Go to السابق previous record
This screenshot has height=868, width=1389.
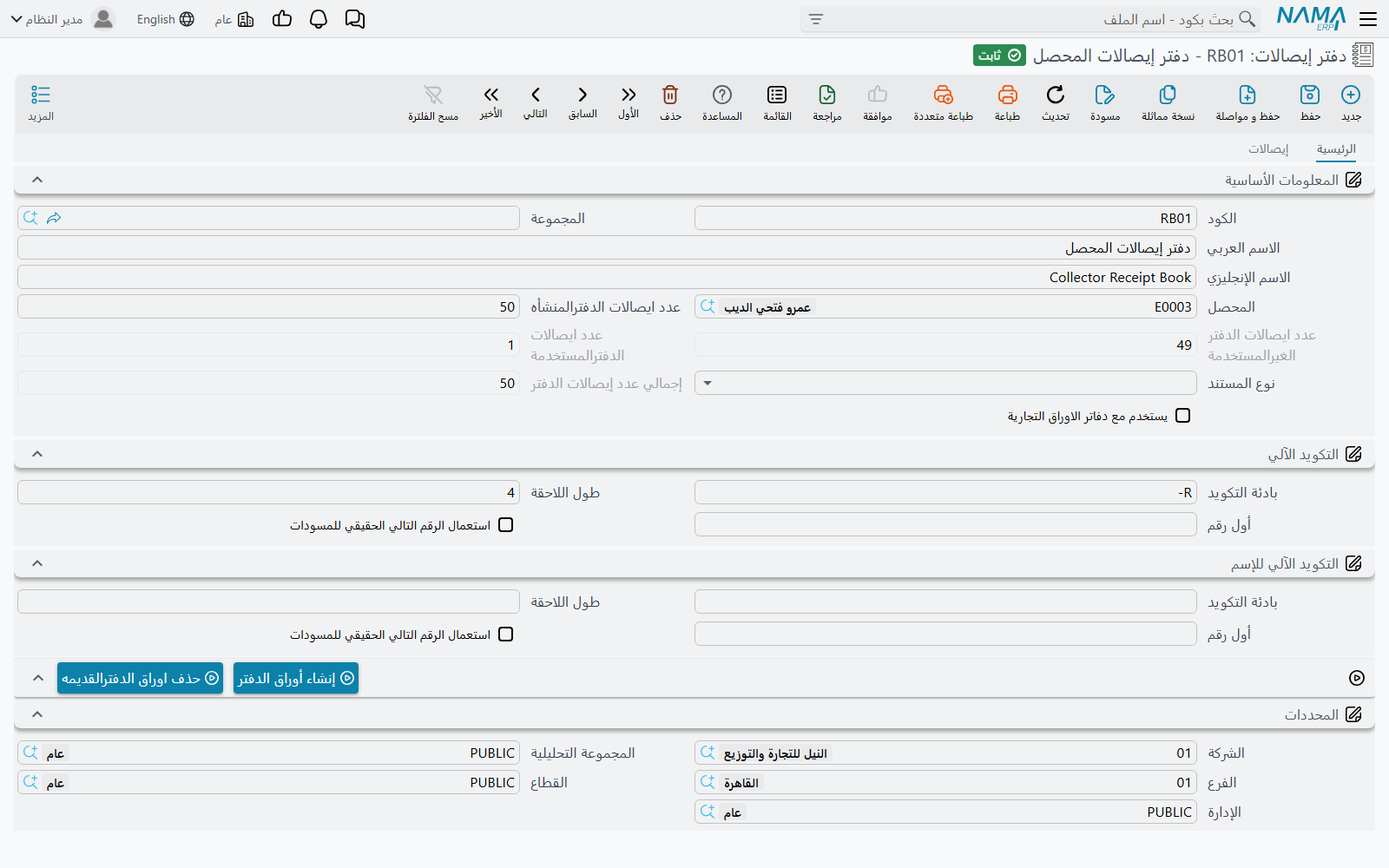click(x=583, y=101)
